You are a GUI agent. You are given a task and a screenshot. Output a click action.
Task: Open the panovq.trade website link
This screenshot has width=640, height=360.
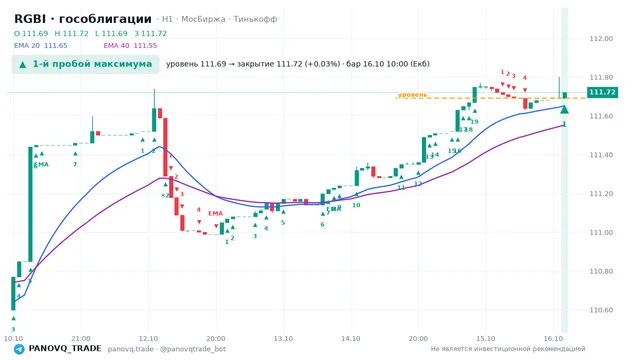[131, 349]
